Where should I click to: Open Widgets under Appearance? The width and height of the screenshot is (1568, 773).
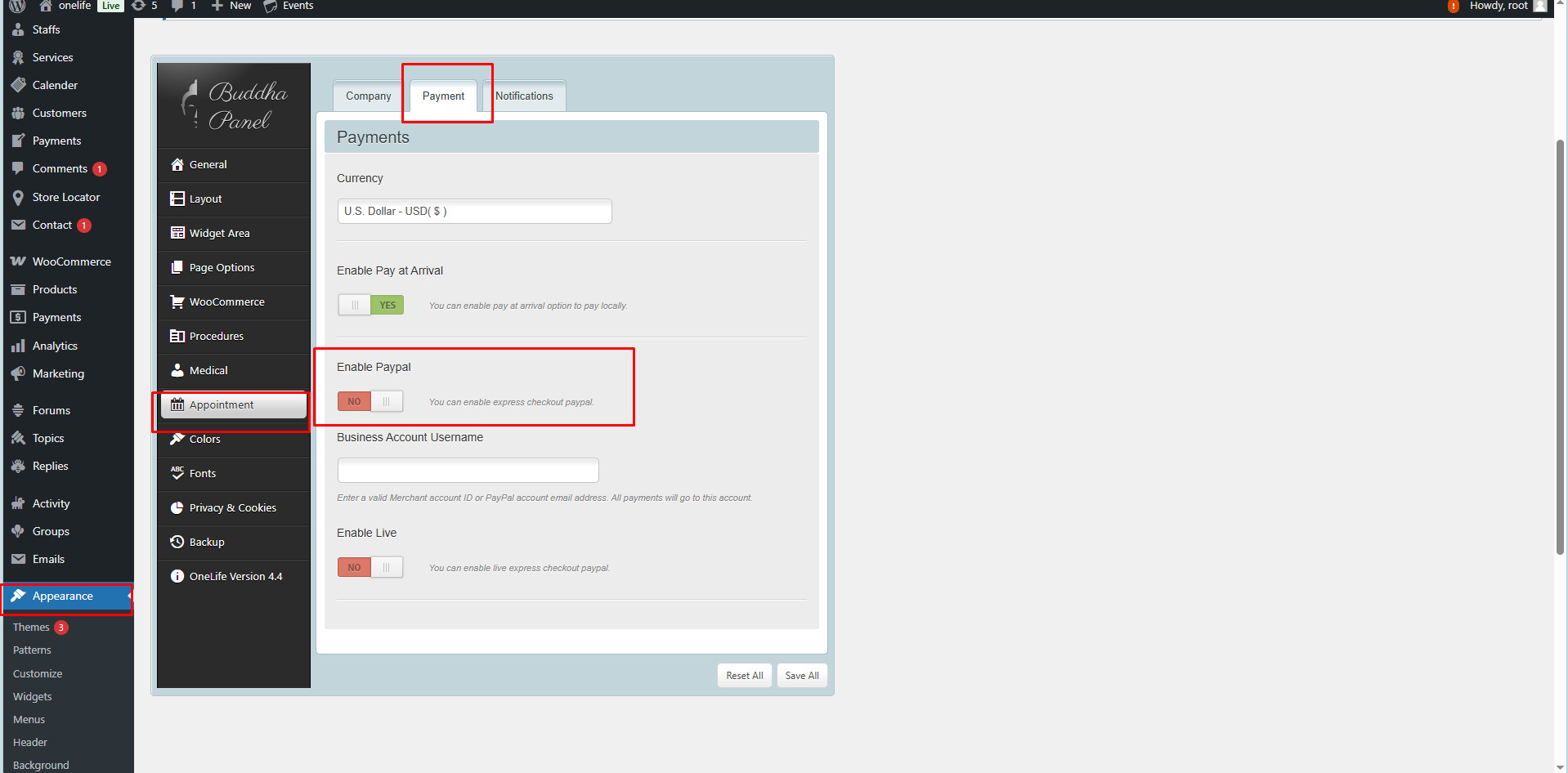click(x=33, y=697)
